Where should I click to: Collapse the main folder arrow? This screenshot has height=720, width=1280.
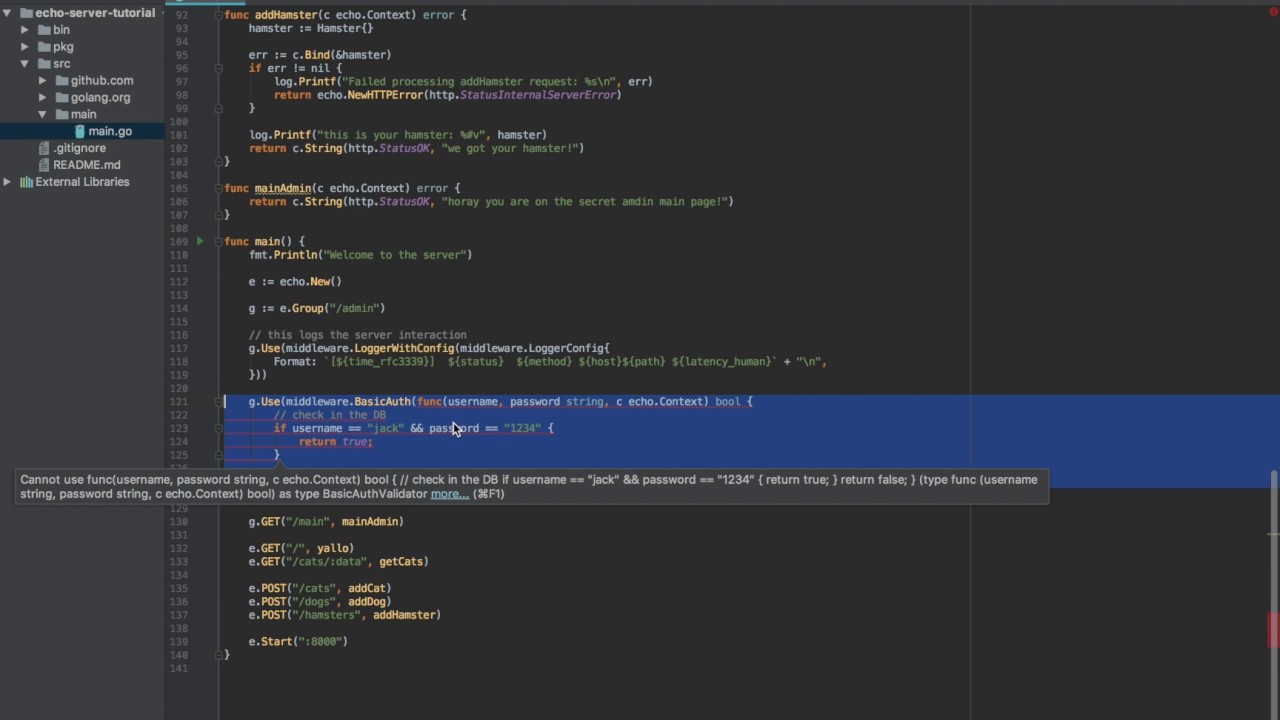43,115
